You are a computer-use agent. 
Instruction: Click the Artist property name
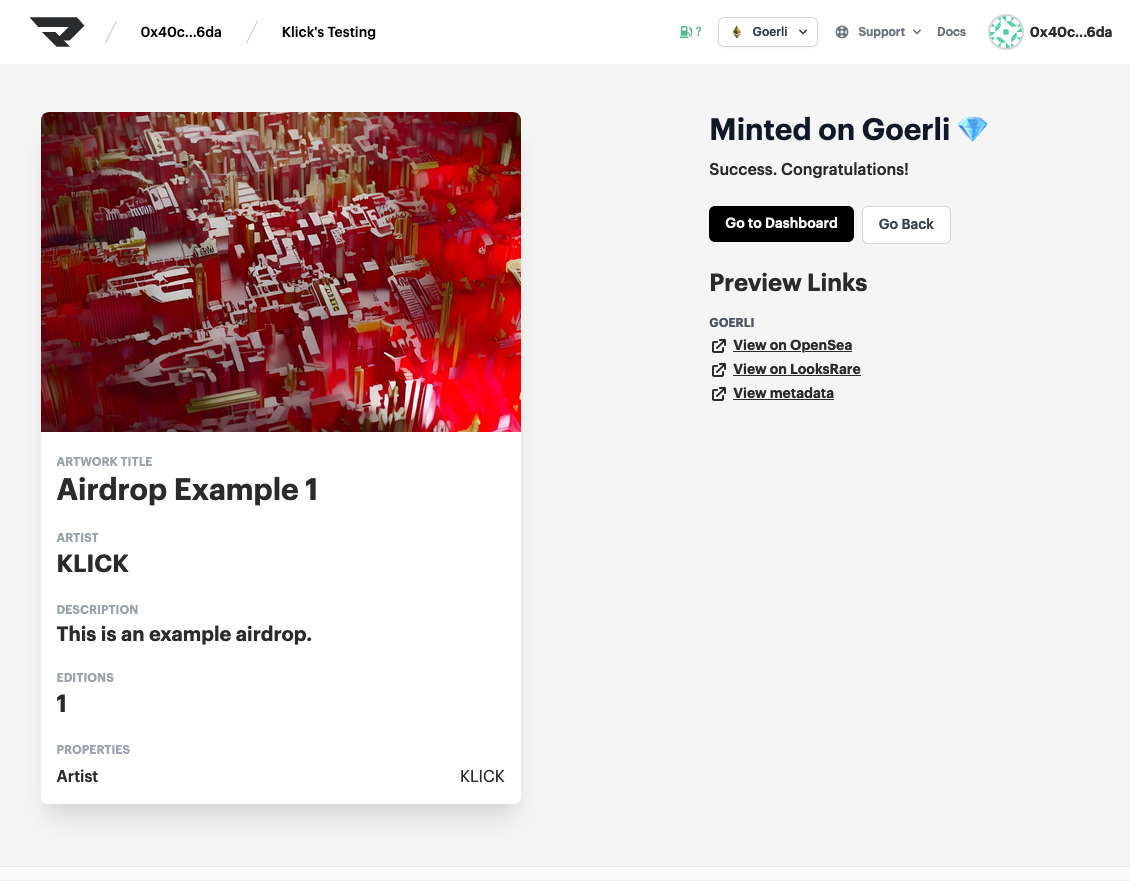point(77,776)
